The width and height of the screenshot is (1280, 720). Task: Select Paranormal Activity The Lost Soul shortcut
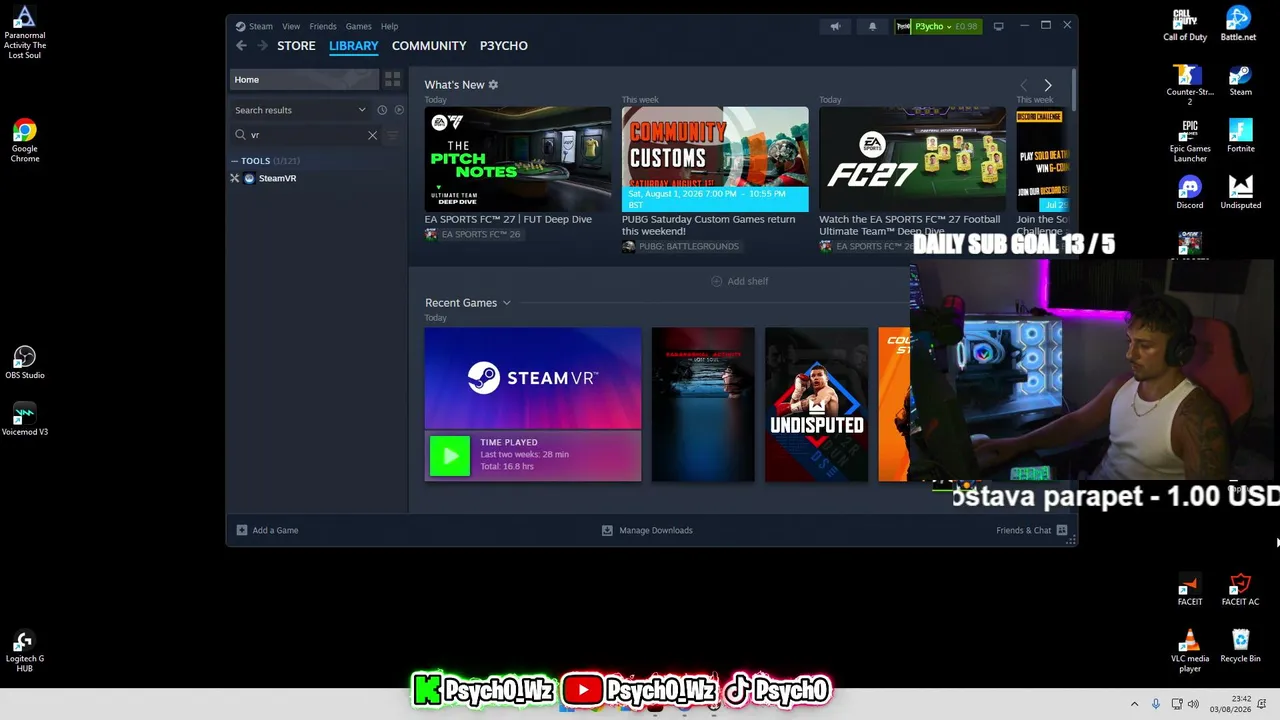click(25, 33)
